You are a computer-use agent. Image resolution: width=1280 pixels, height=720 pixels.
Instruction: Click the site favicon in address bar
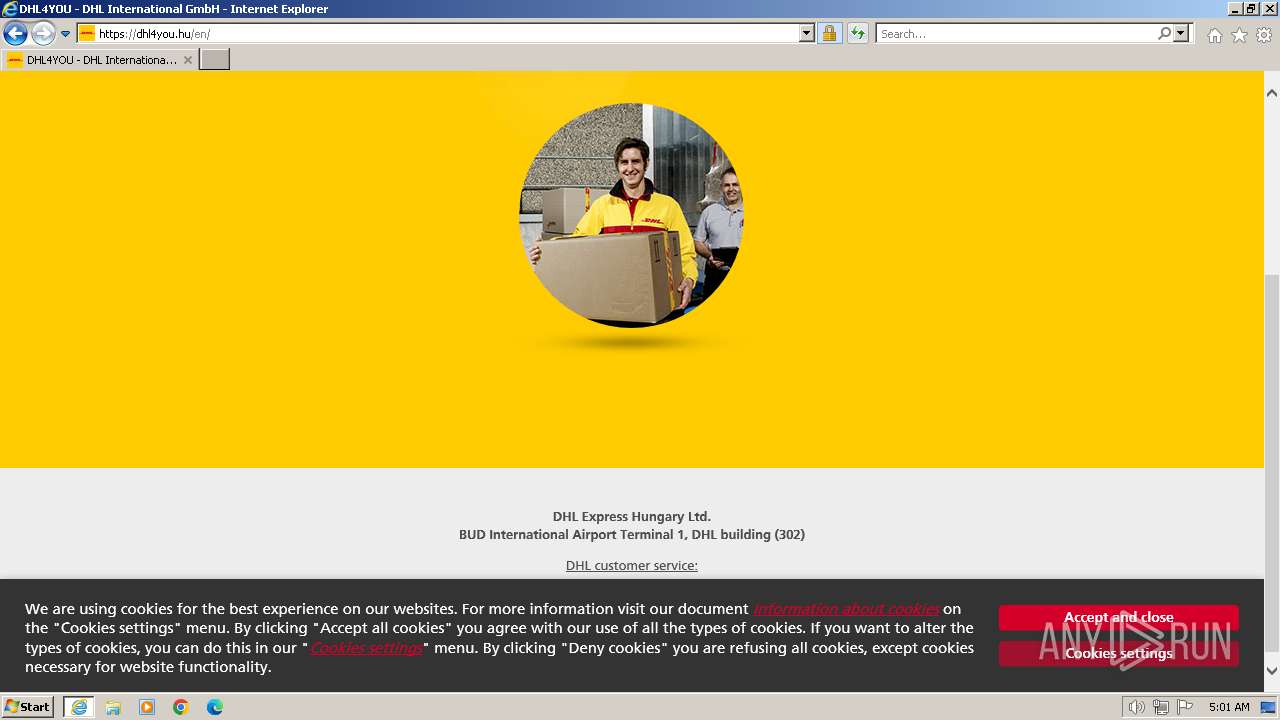click(x=87, y=34)
